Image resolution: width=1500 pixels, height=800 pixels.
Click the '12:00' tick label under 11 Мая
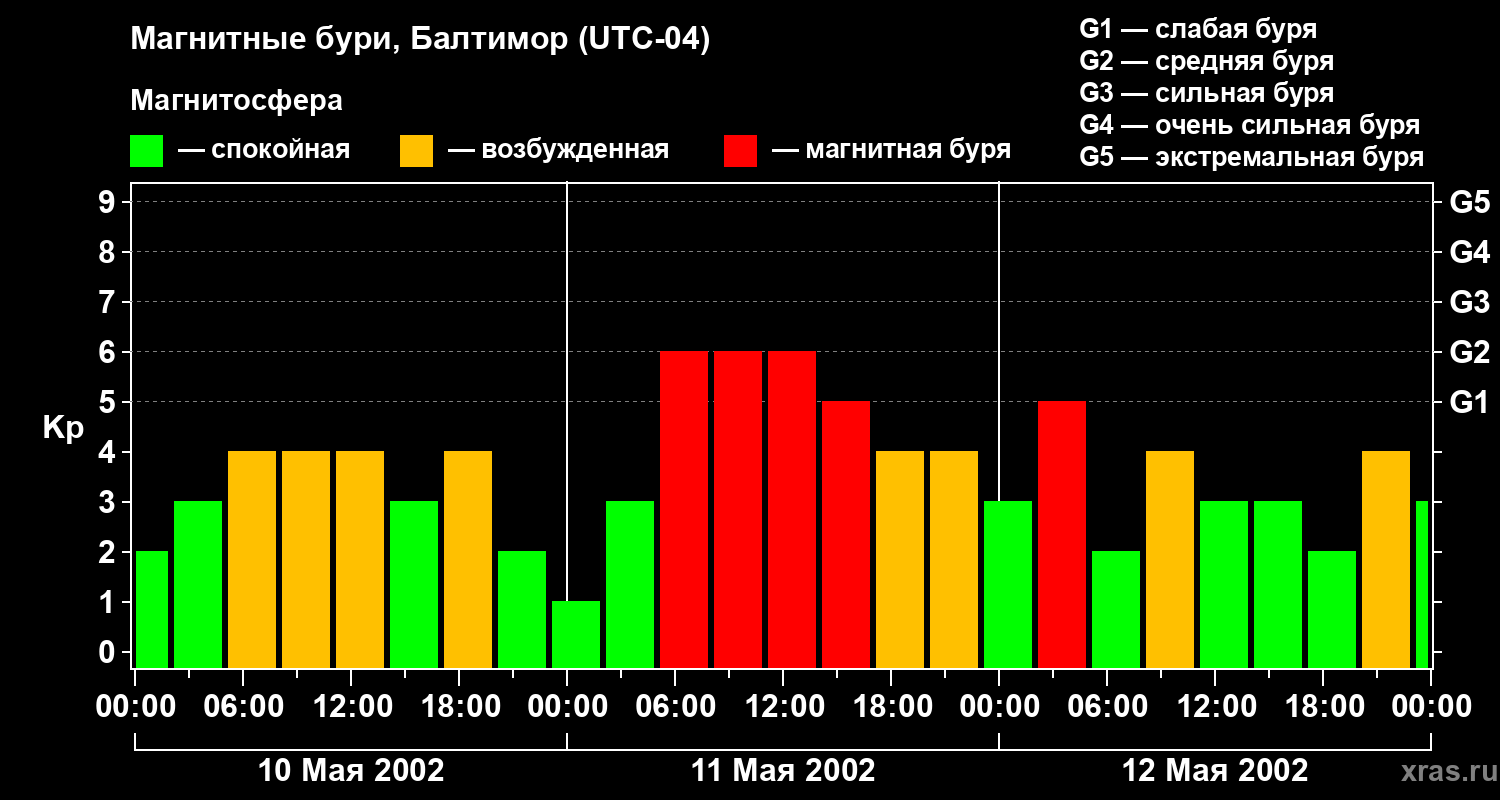click(783, 707)
